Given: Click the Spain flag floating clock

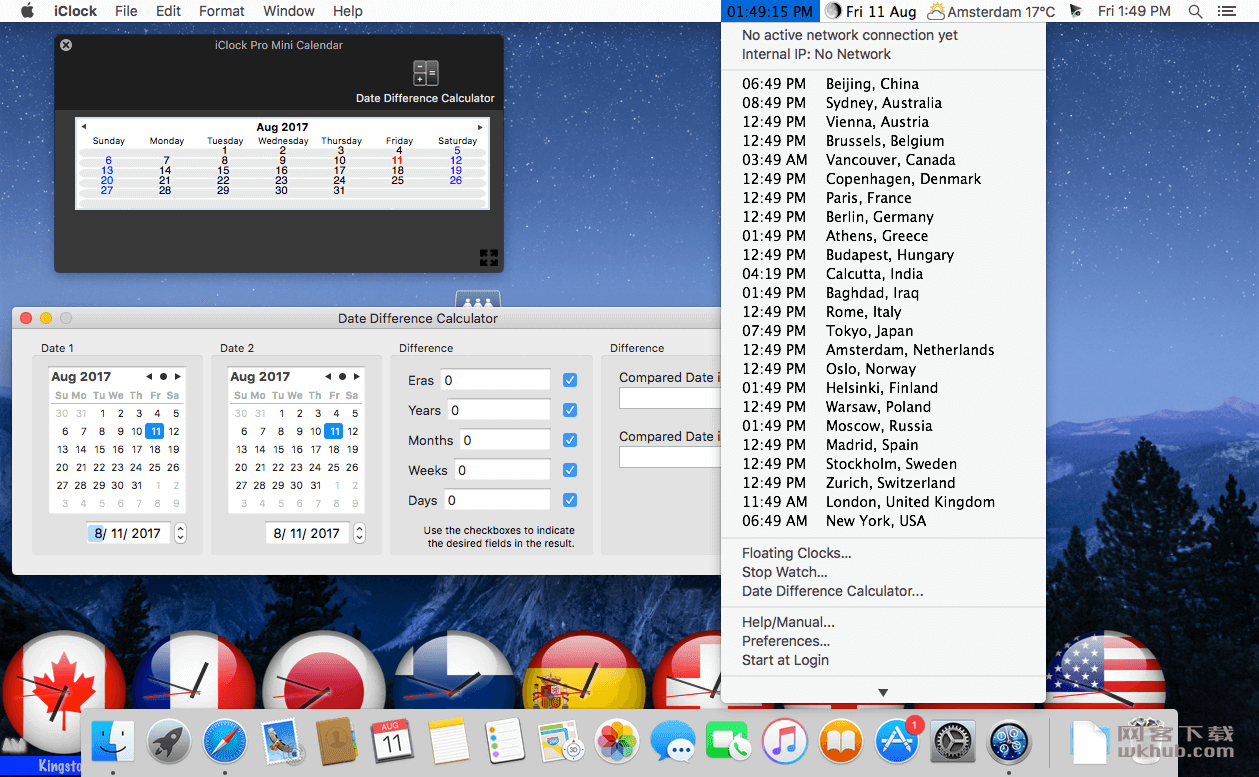Looking at the screenshot, I should pyautogui.click(x=583, y=688).
